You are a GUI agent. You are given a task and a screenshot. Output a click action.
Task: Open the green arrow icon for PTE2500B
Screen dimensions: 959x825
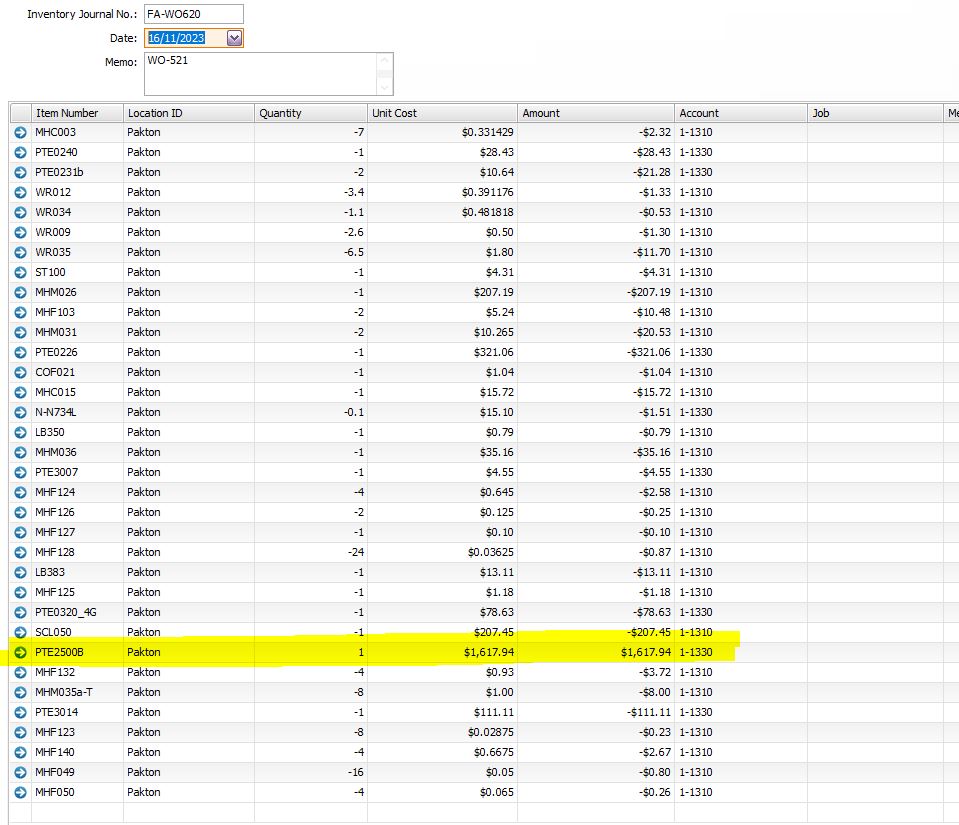pos(20,653)
